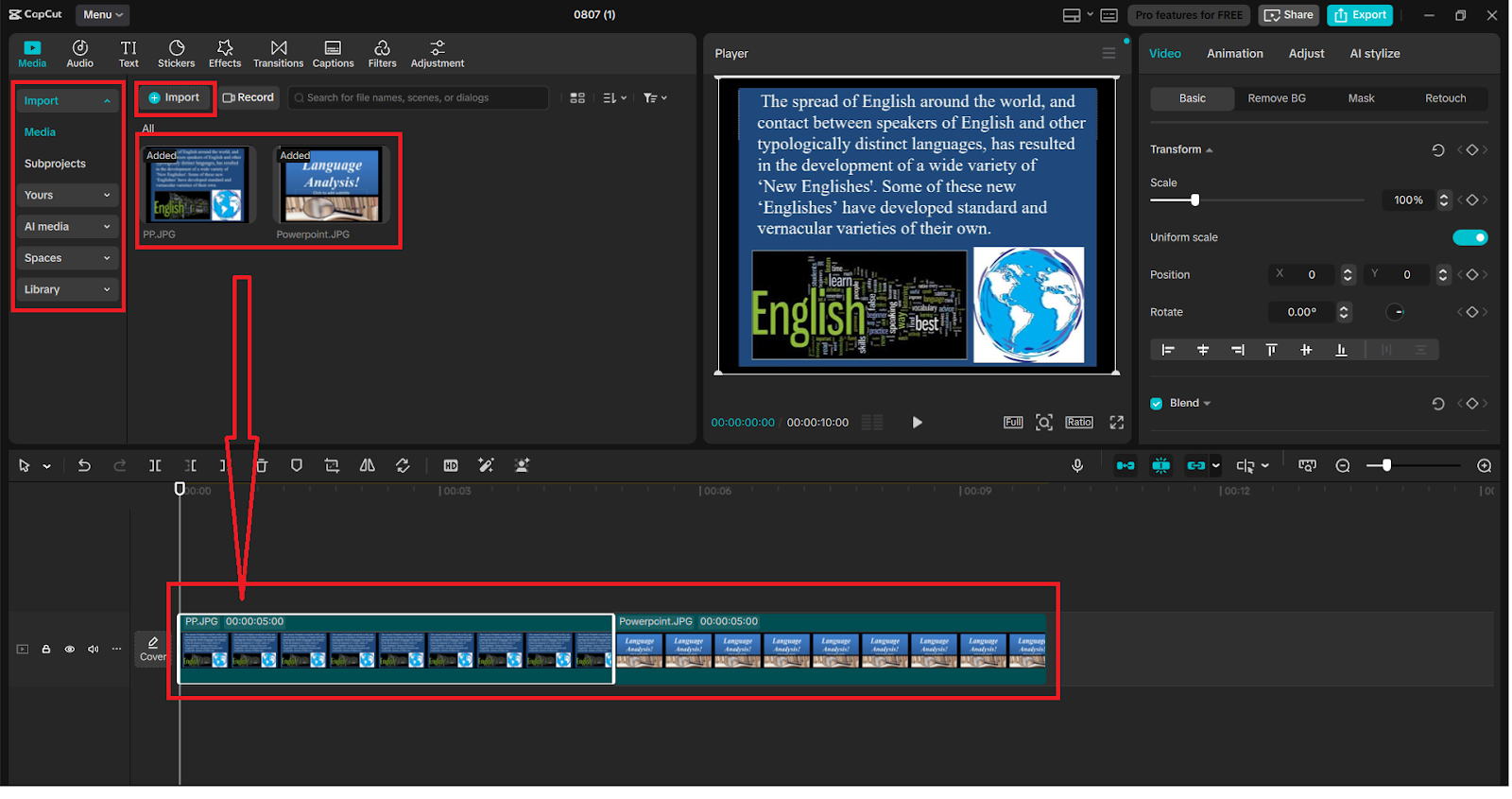This screenshot has height=799, width=1512.
Task: Toggle Uniform scale switch
Action: (1470, 237)
